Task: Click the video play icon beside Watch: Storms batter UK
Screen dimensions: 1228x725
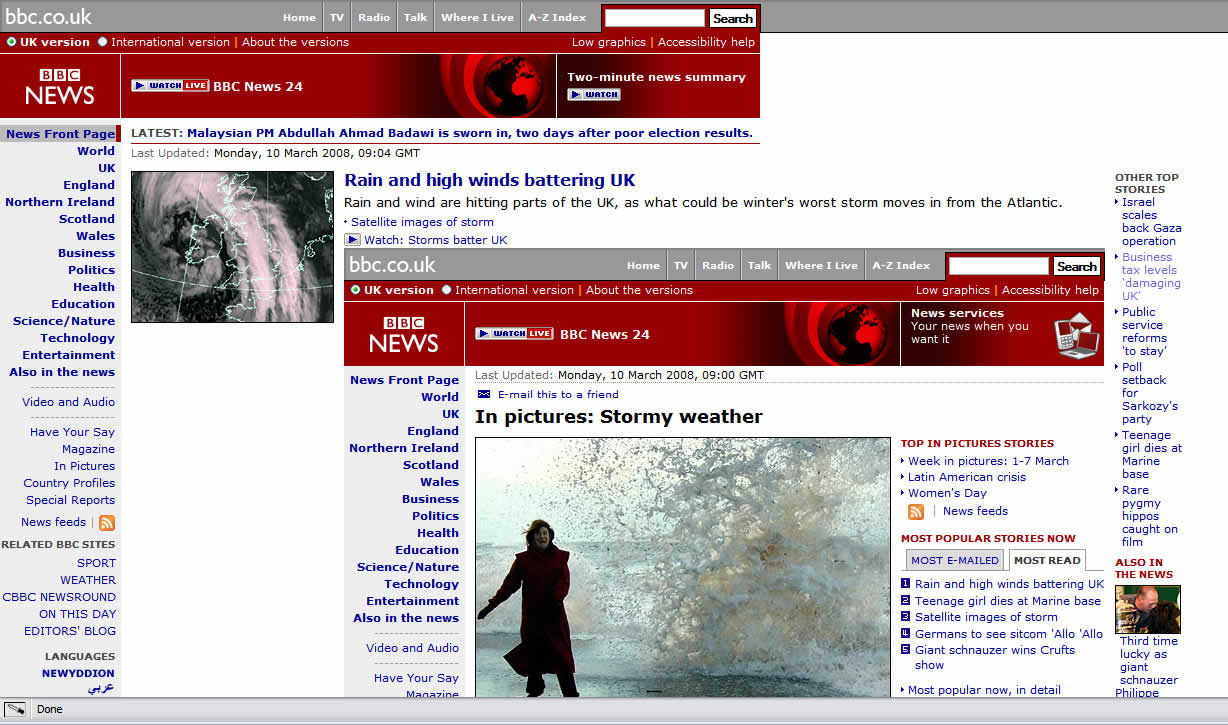Action: pyautogui.click(x=352, y=240)
